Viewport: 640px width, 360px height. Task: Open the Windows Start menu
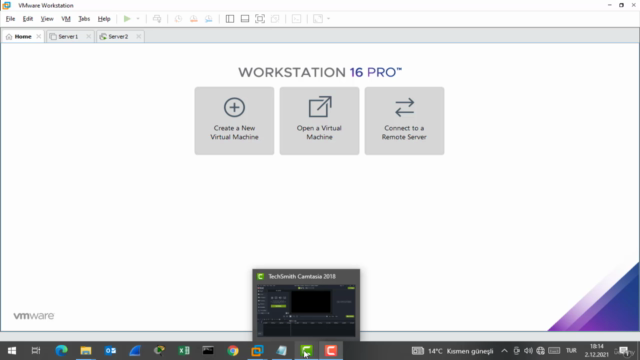[12, 351]
